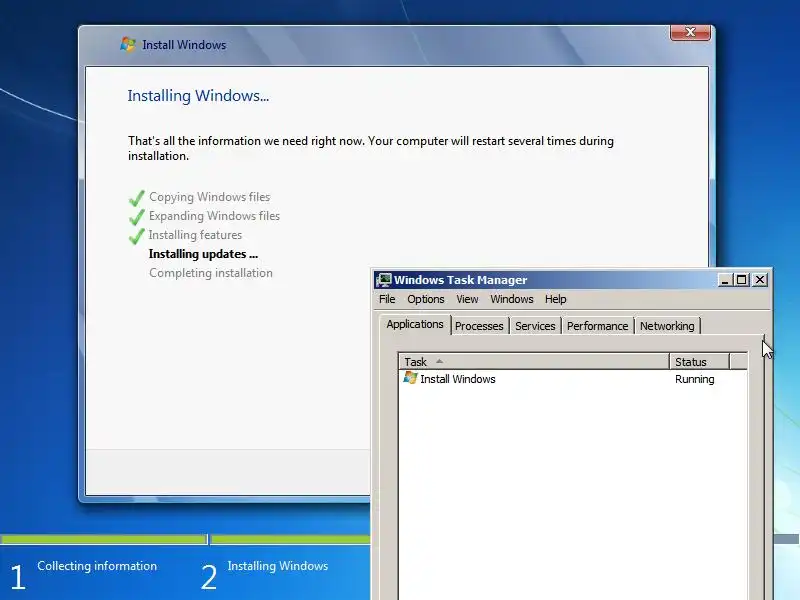Screen dimensions: 800x600
Task: Click the Installing updates step text
Action: 203,254
